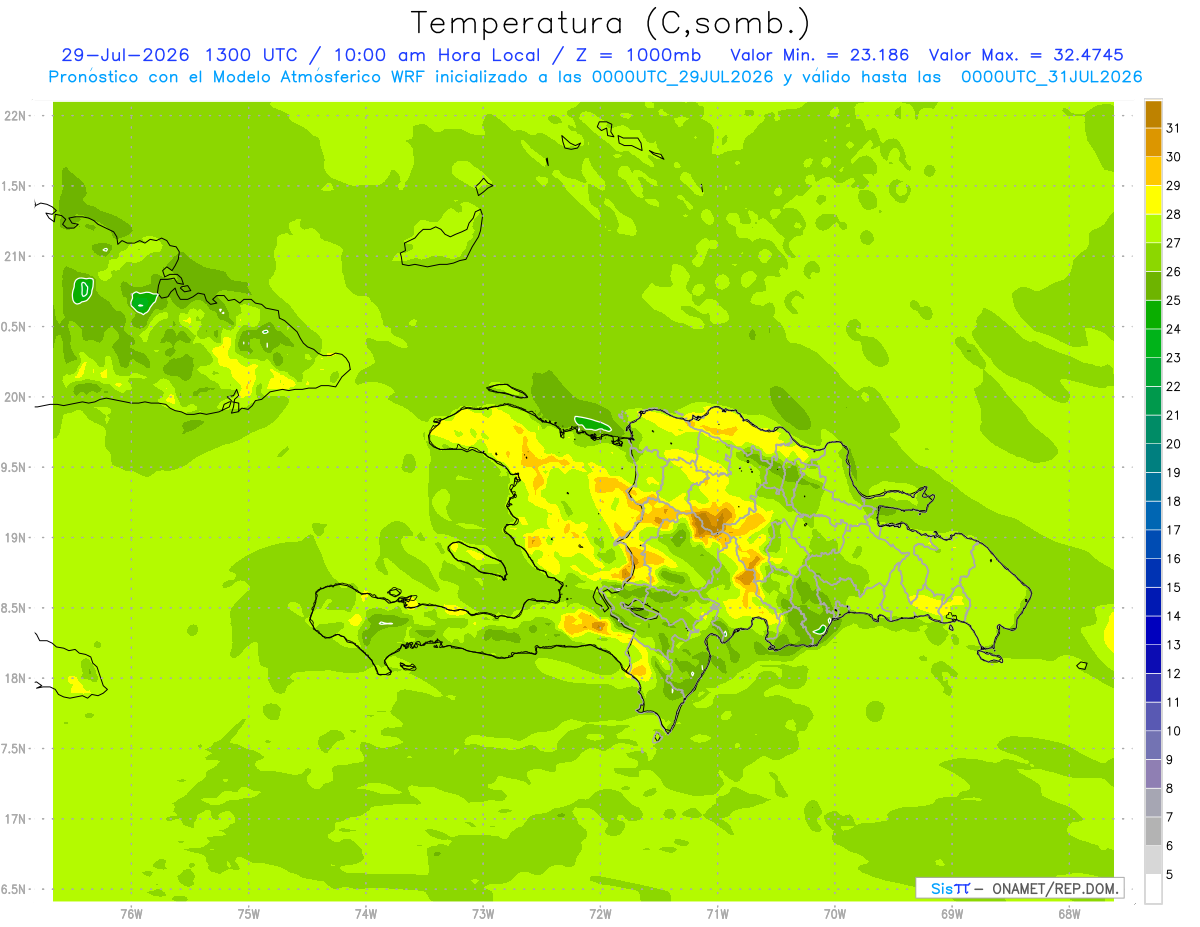Click the legend value "31"
The height and width of the screenshot is (927, 1200).
click(1174, 127)
